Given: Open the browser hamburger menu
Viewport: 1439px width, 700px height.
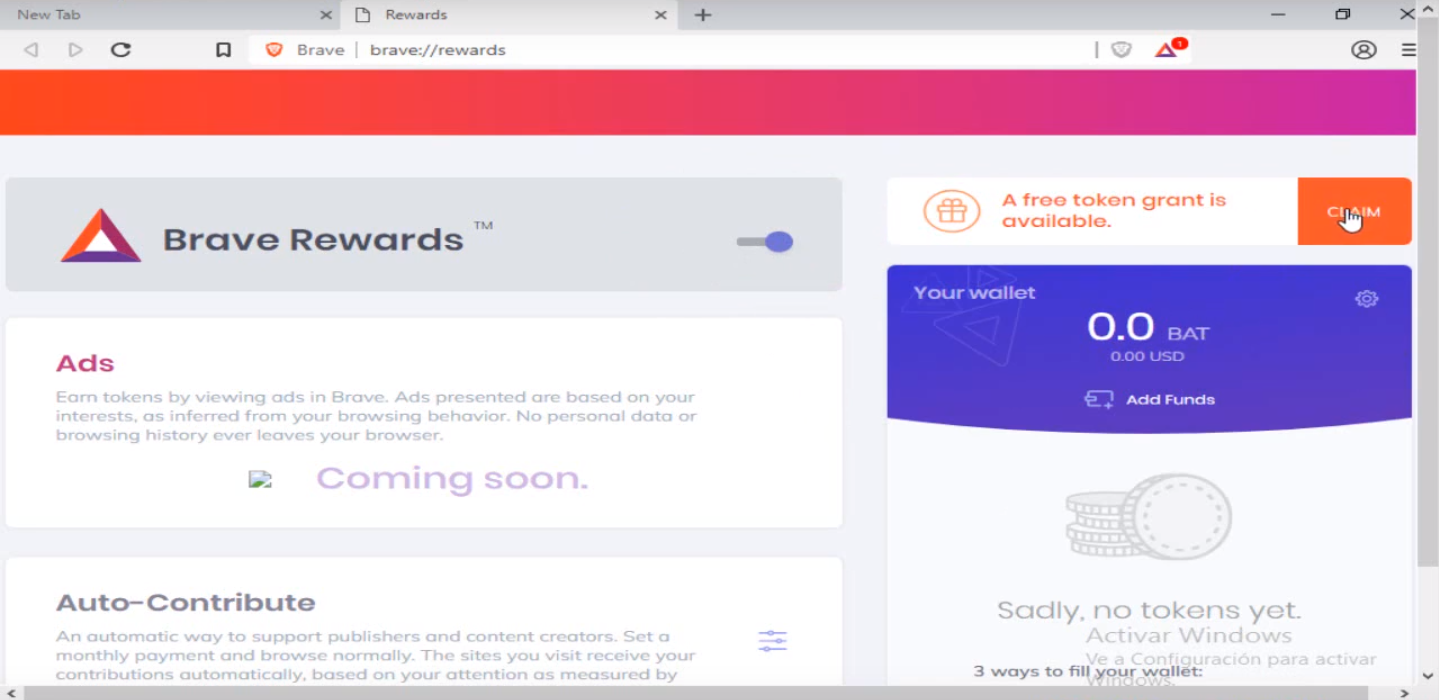Looking at the screenshot, I should [x=1409, y=50].
